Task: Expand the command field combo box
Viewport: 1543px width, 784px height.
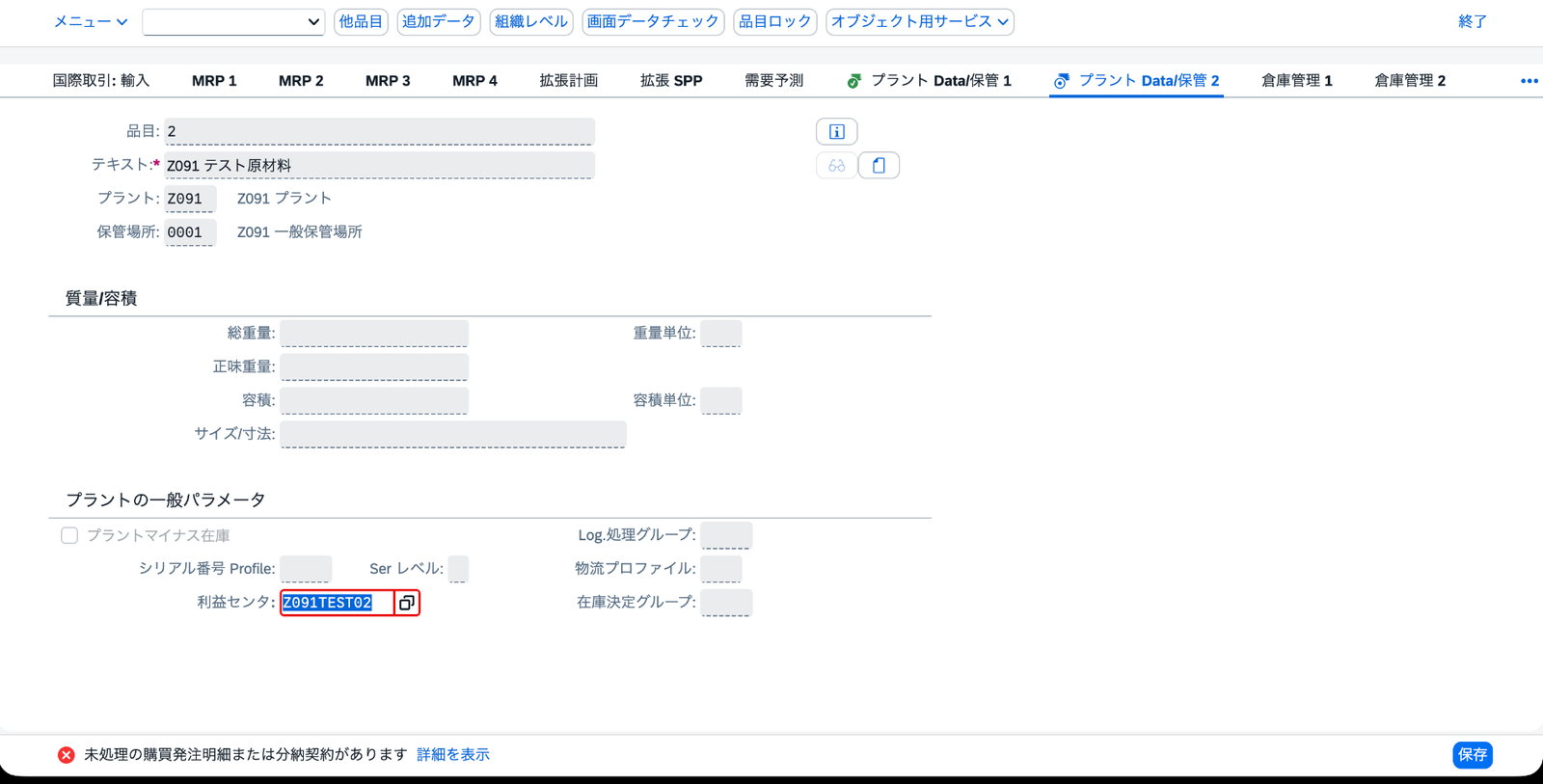Action: 313,21
